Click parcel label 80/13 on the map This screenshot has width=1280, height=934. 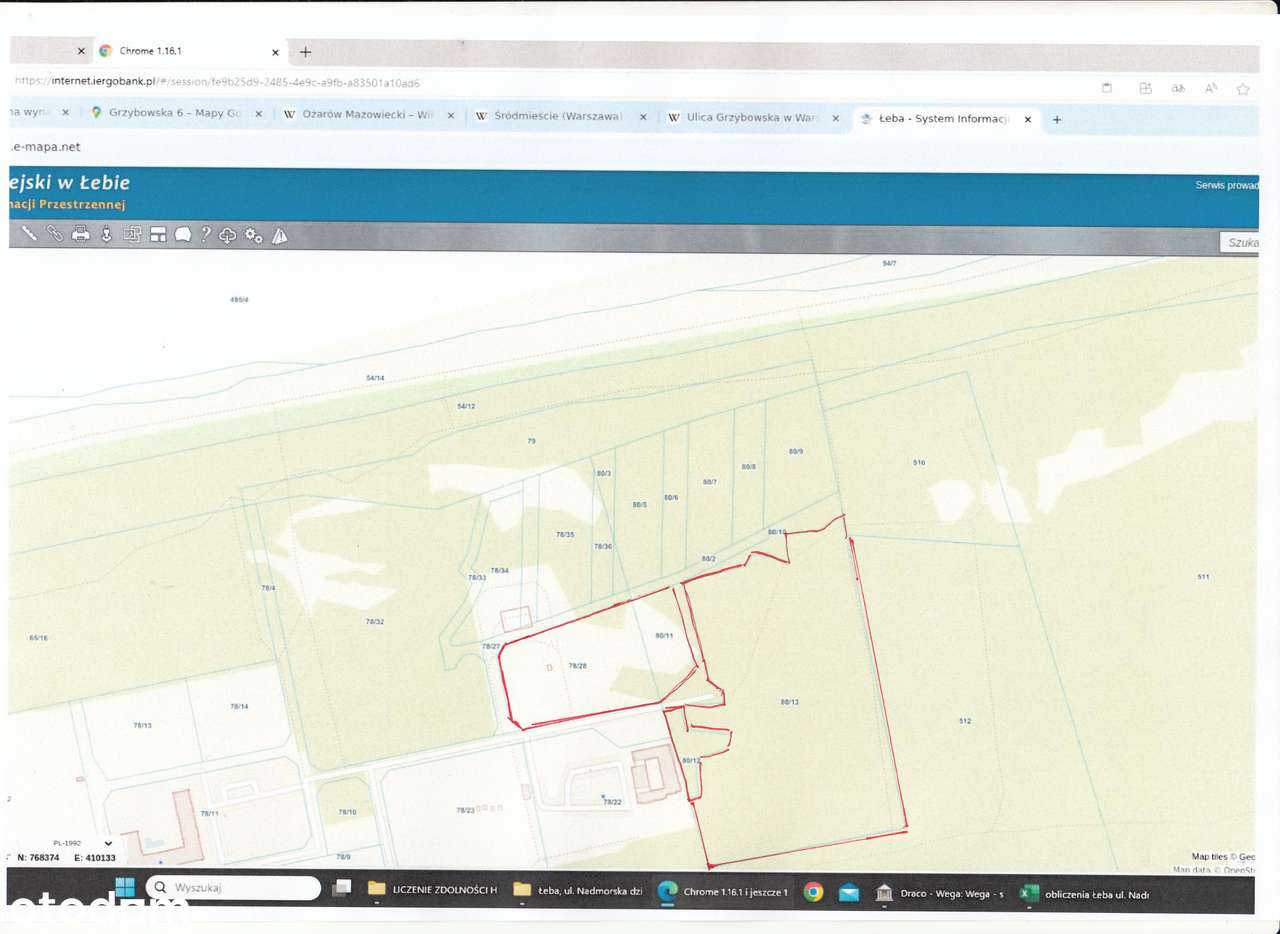coord(790,702)
